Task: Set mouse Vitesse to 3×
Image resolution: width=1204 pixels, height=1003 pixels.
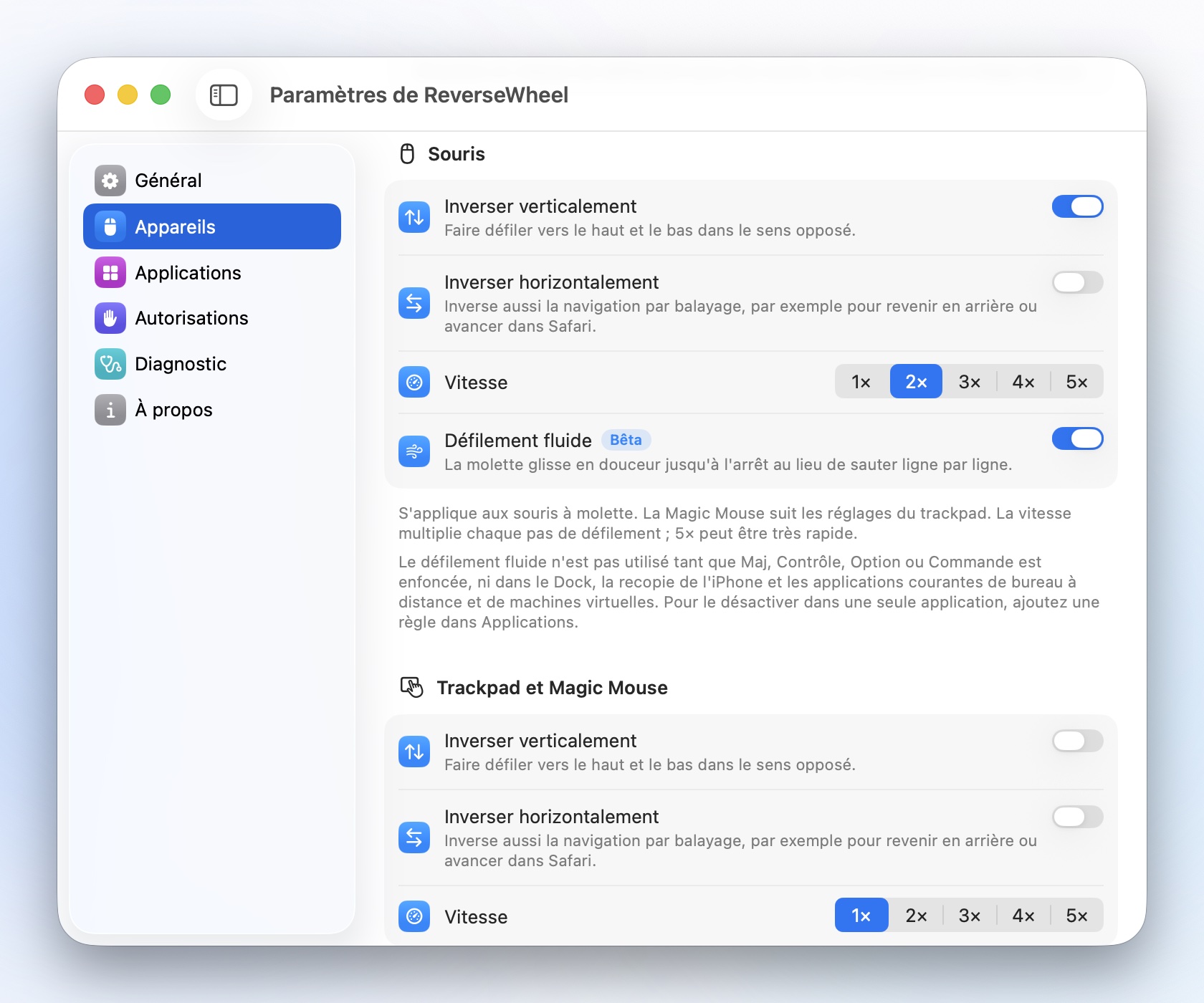Action: (970, 382)
